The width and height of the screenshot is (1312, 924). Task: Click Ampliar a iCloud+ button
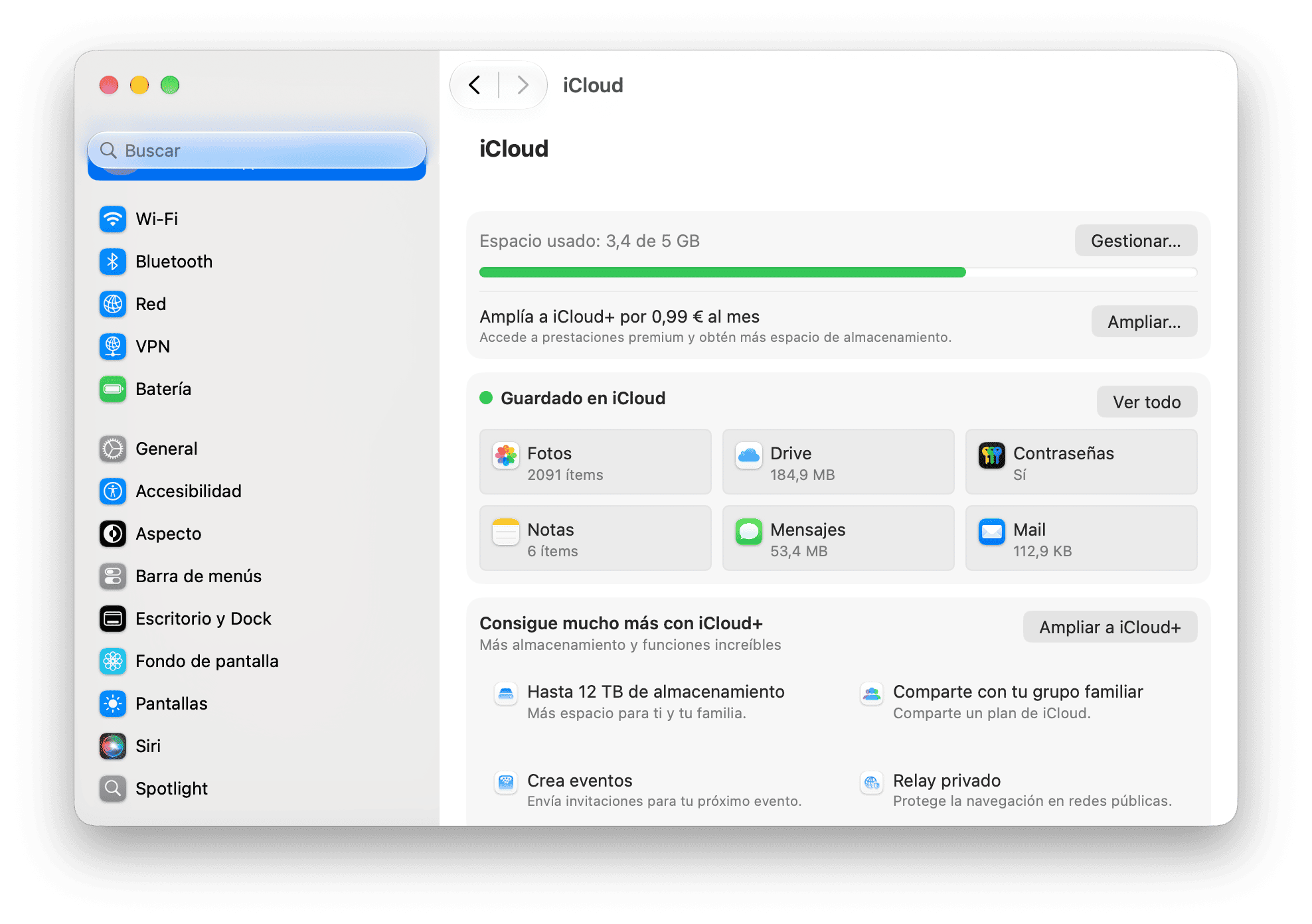(x=1110, y=627)
